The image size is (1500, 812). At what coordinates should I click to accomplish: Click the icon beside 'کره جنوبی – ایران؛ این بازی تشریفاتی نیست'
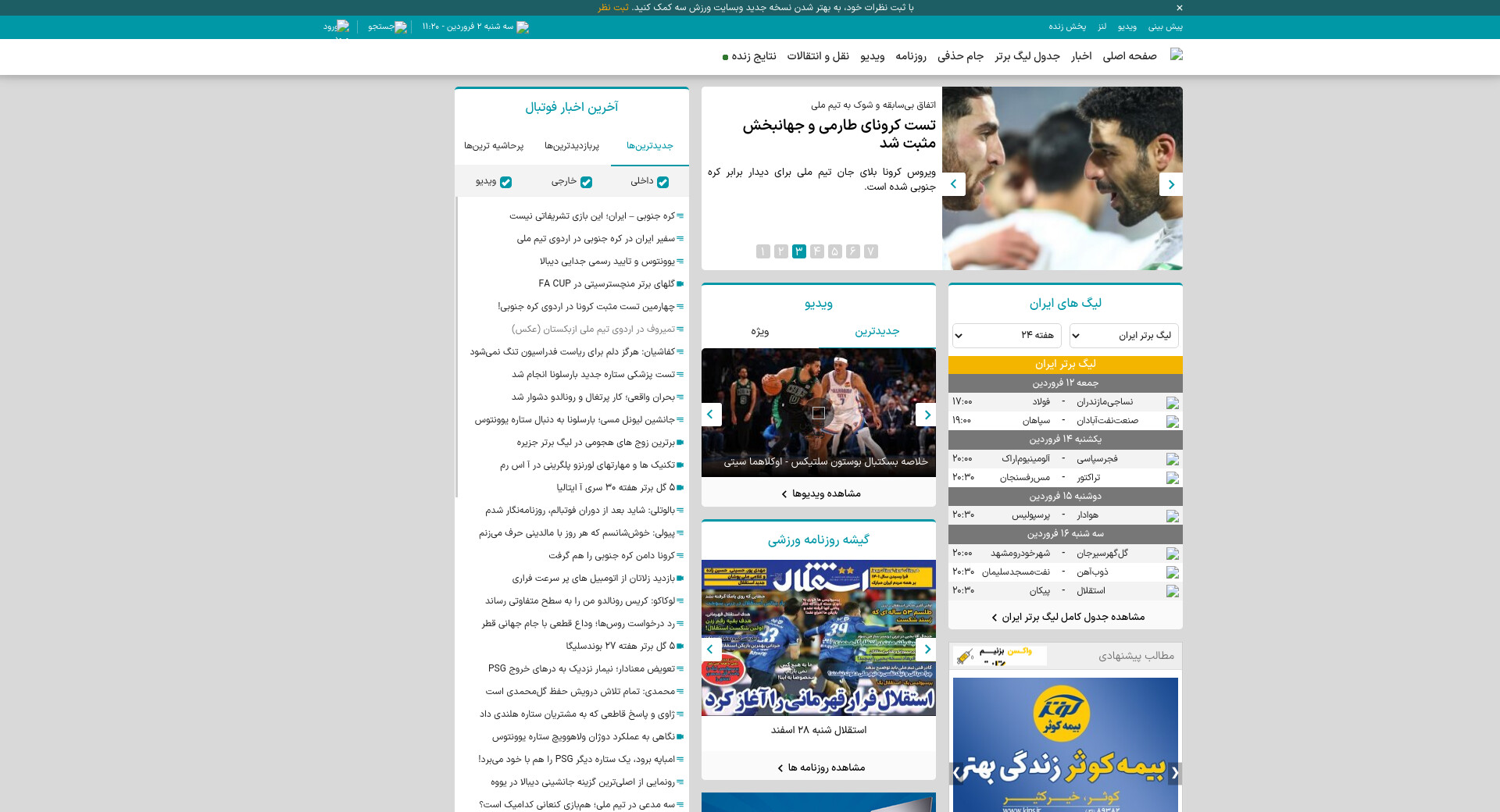coord(680,216)
